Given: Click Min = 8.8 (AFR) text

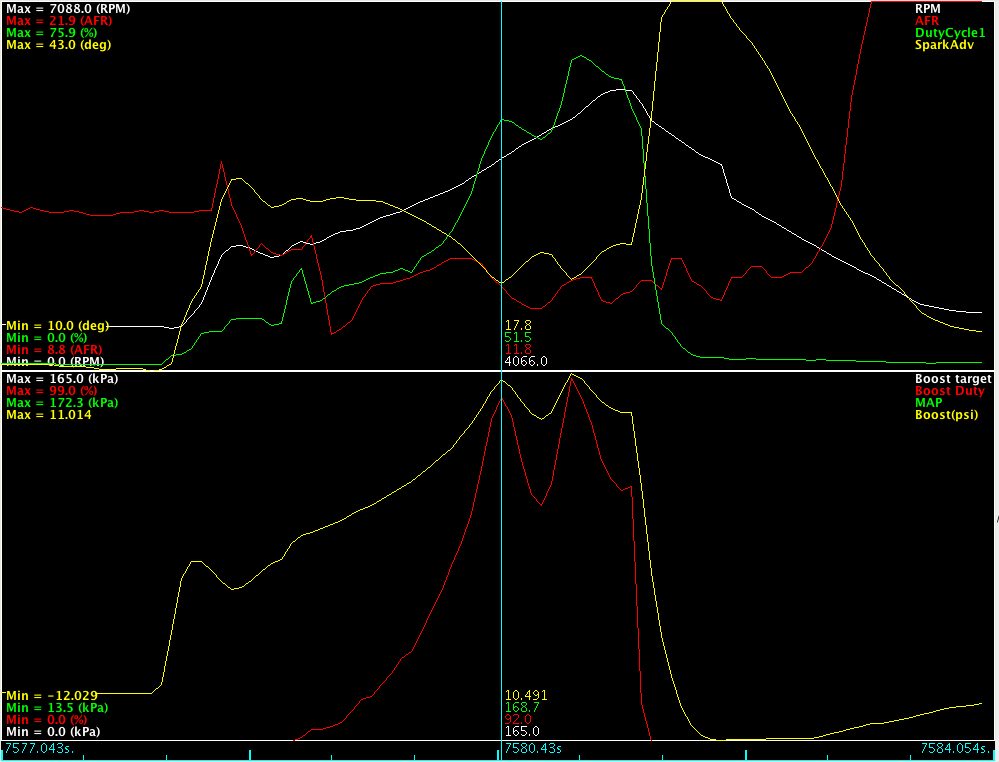Looking at the screenshot, I should pos(54,350).
